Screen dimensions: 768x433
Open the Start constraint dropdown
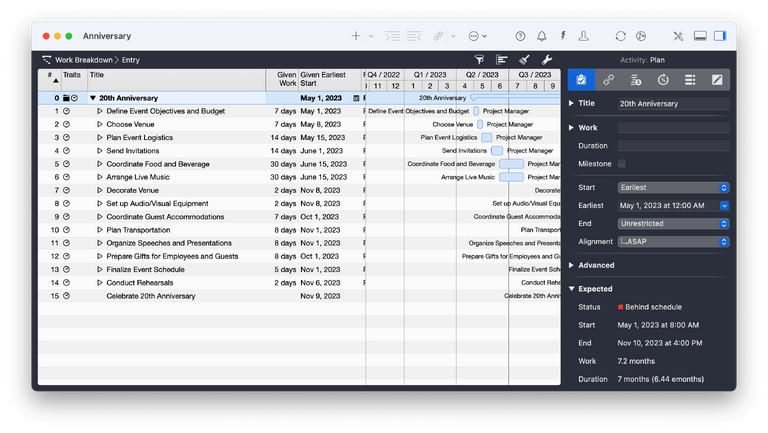pyautogui.click(x=673, y=187)
